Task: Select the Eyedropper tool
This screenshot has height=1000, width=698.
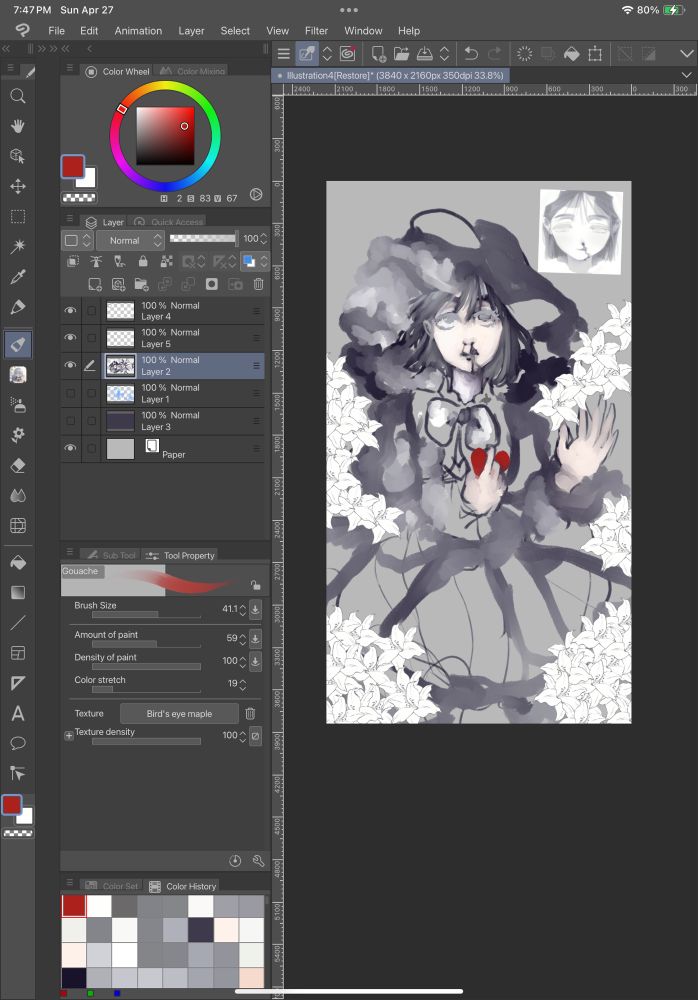Action: coord(18,276)
